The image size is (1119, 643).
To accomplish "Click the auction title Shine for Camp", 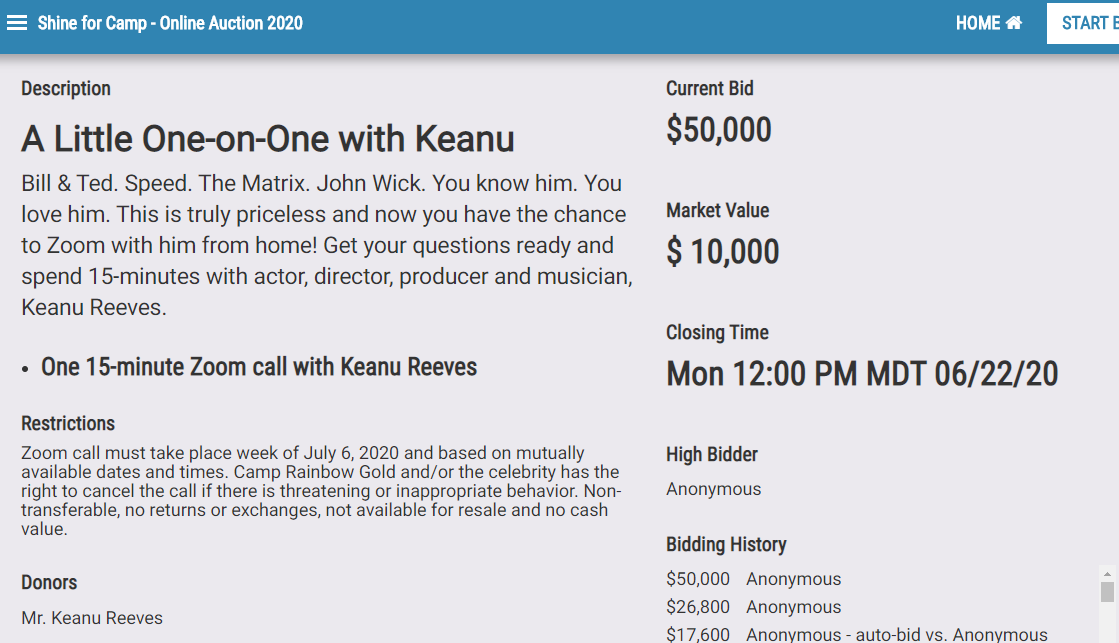I will click(170, 23).
